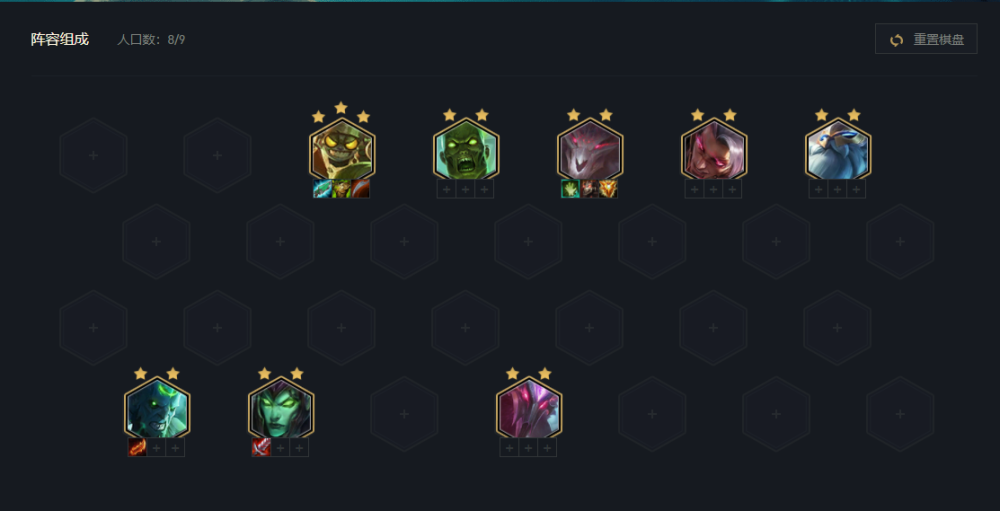Click the 重置棋盘 reset board button
Viewport: 1000px width, 511px height.
pyautogui.click(x=926, y=39)
